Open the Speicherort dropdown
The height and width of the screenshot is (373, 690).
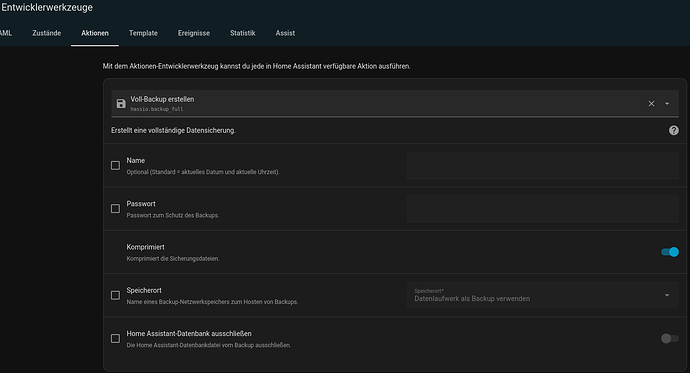543,295
